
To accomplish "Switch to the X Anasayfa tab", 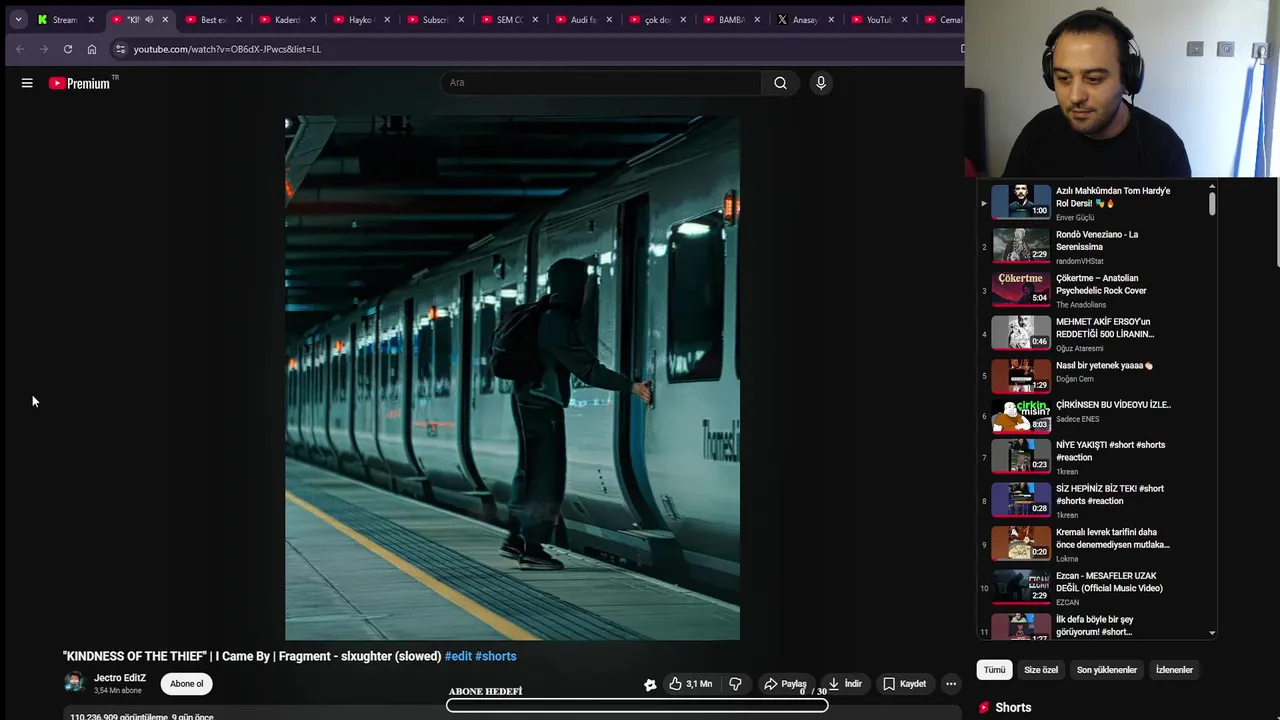I will coord(805,20).
